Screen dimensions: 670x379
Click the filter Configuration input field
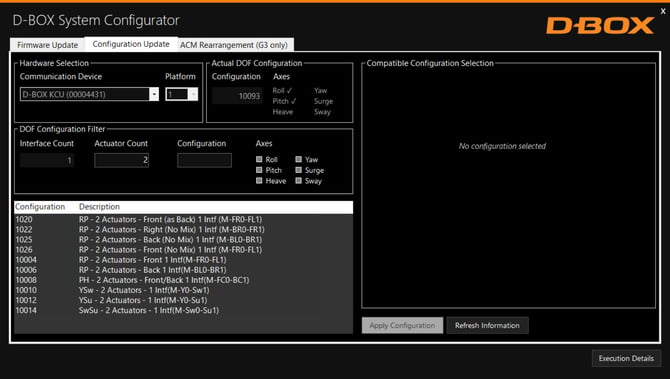(x=204, y=160)
